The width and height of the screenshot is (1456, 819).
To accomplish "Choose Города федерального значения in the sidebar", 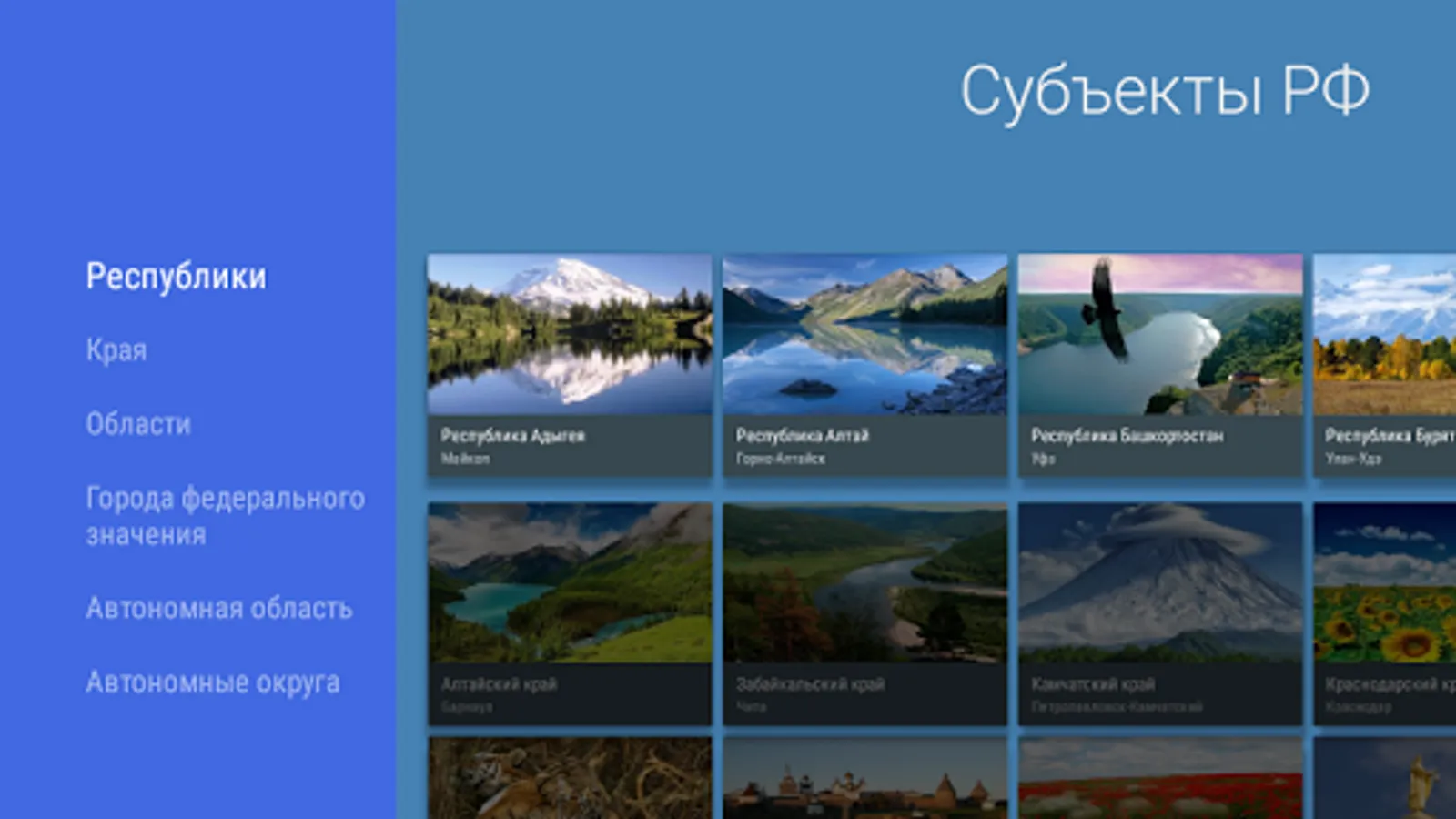I will [x=225, y=516].
